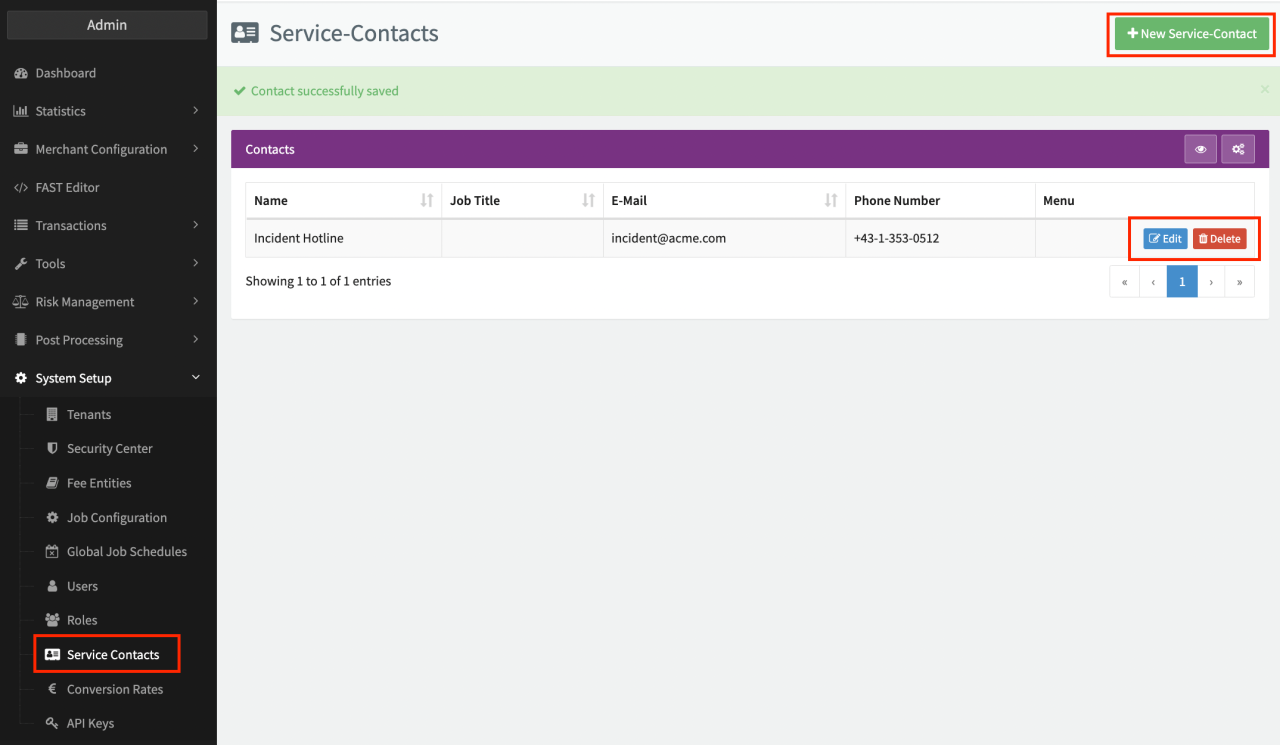This screenshot has width=1280, height=745.
Task: Click the New Service-Contact button
Action: (1191, 34)
